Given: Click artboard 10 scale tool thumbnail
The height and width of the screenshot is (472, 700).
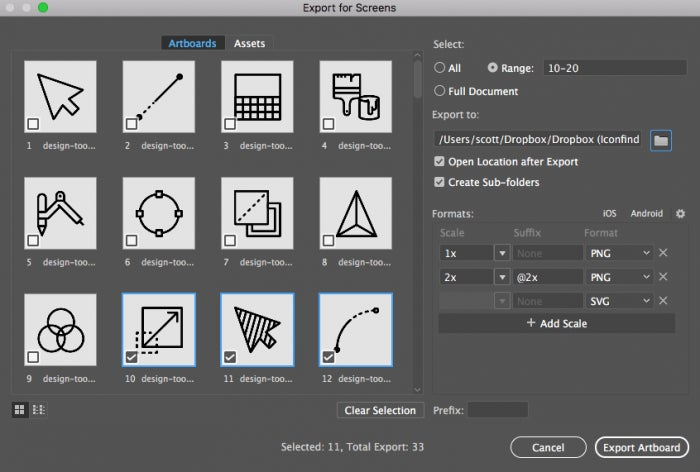Looking at the screenshot, I should tap(159, 330).
